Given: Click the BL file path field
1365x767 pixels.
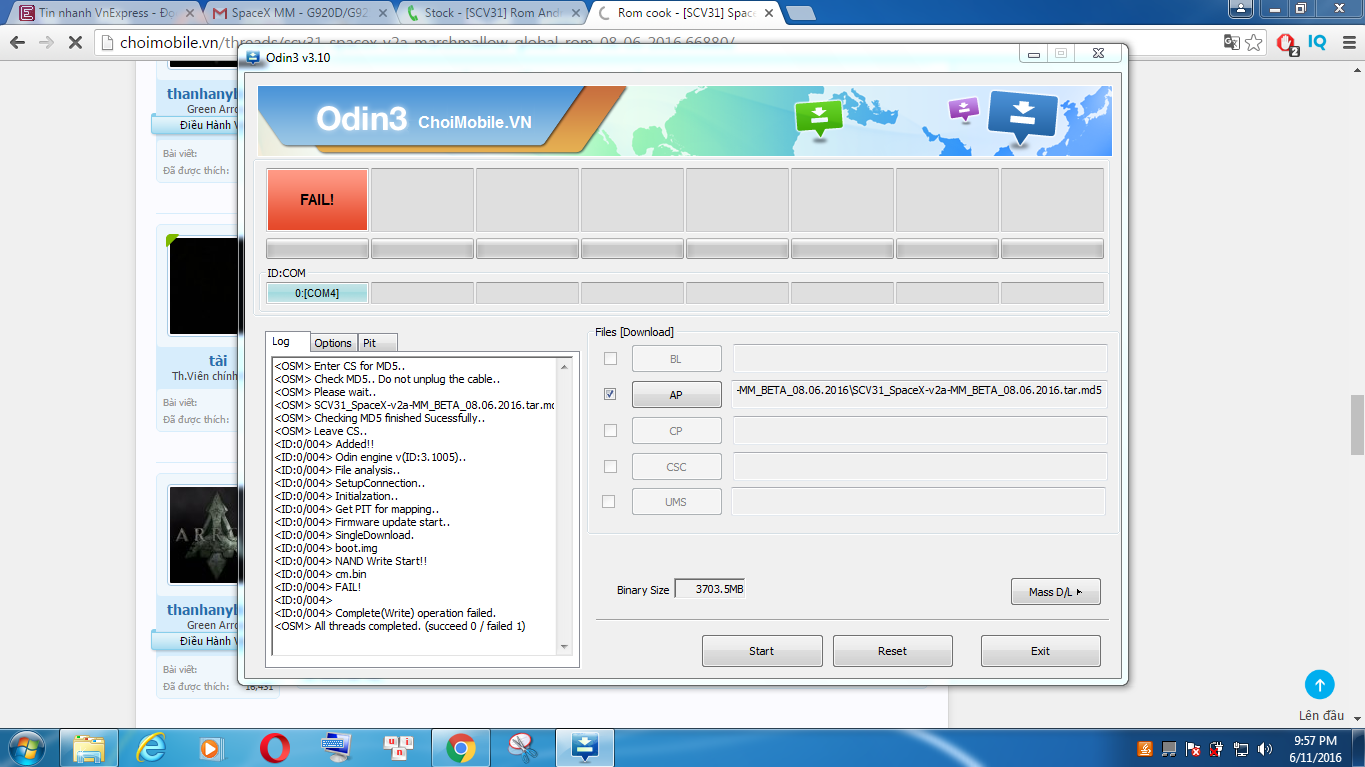Looking at the screenshot, I should point(920,358).
